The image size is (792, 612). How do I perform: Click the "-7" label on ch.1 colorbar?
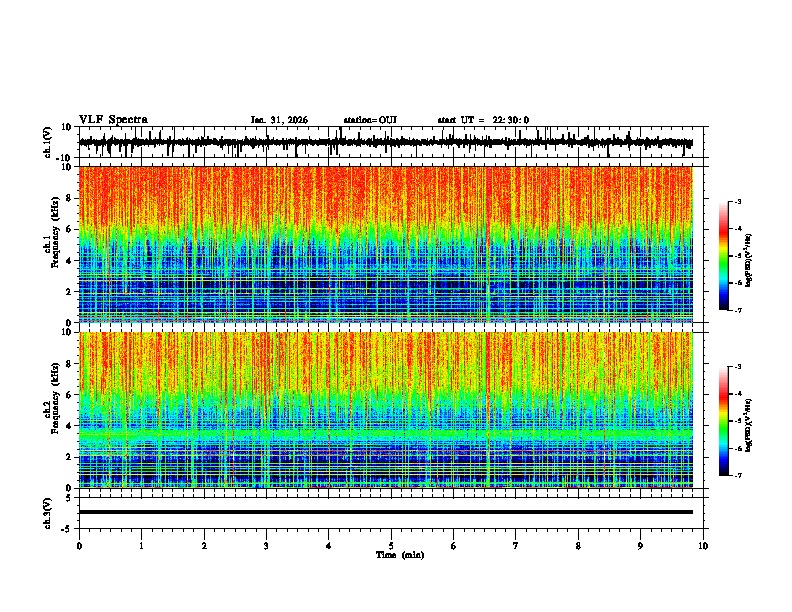(x=737, y=310)
